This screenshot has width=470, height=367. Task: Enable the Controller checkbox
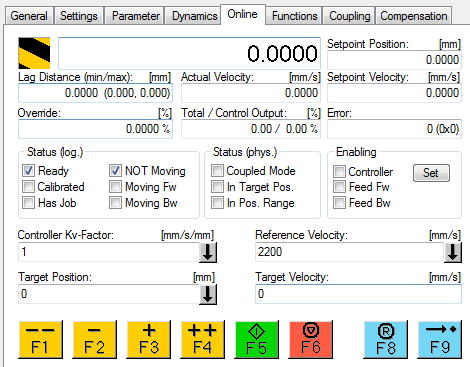tap(339, 172)
